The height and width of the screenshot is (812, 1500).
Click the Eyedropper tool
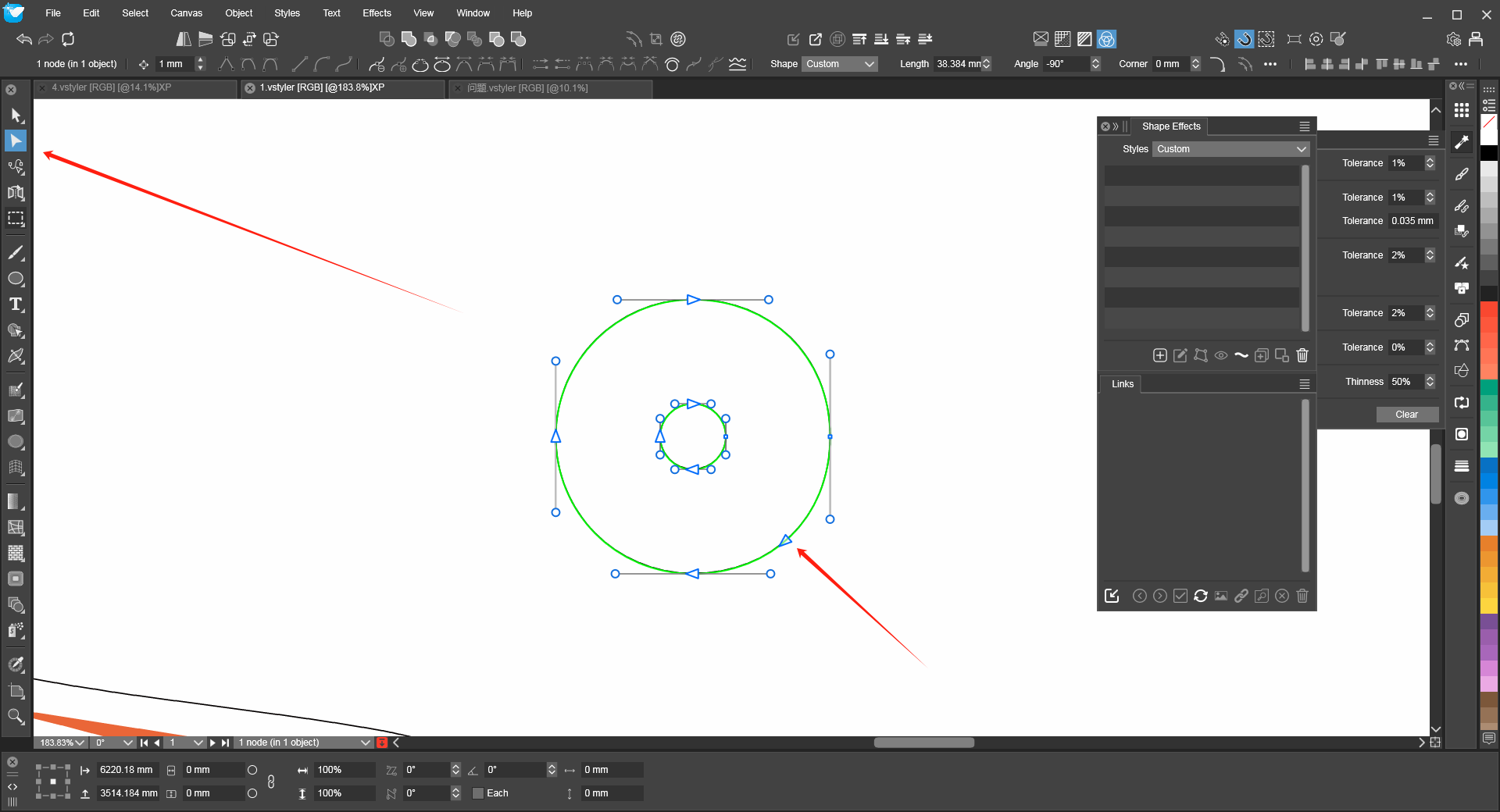pos(16,664)
